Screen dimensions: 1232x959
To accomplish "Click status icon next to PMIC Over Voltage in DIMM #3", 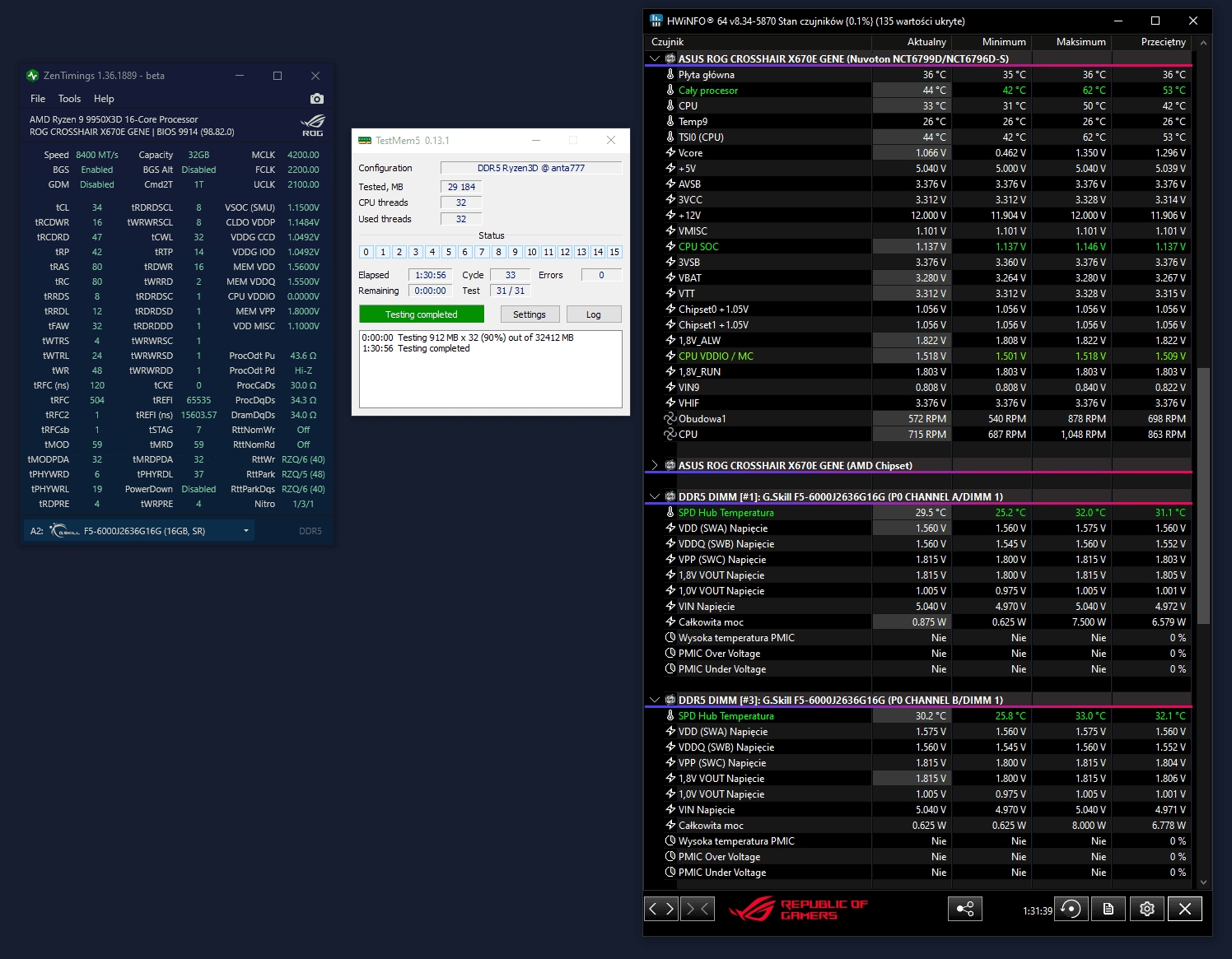I will (x=670, y=856).
